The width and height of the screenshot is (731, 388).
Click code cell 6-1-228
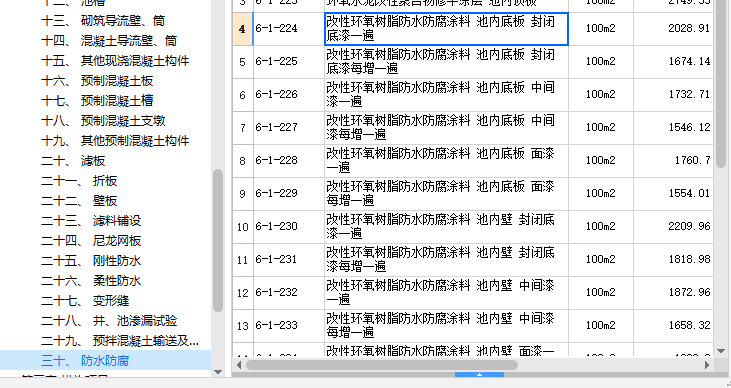tap(289, 161)
